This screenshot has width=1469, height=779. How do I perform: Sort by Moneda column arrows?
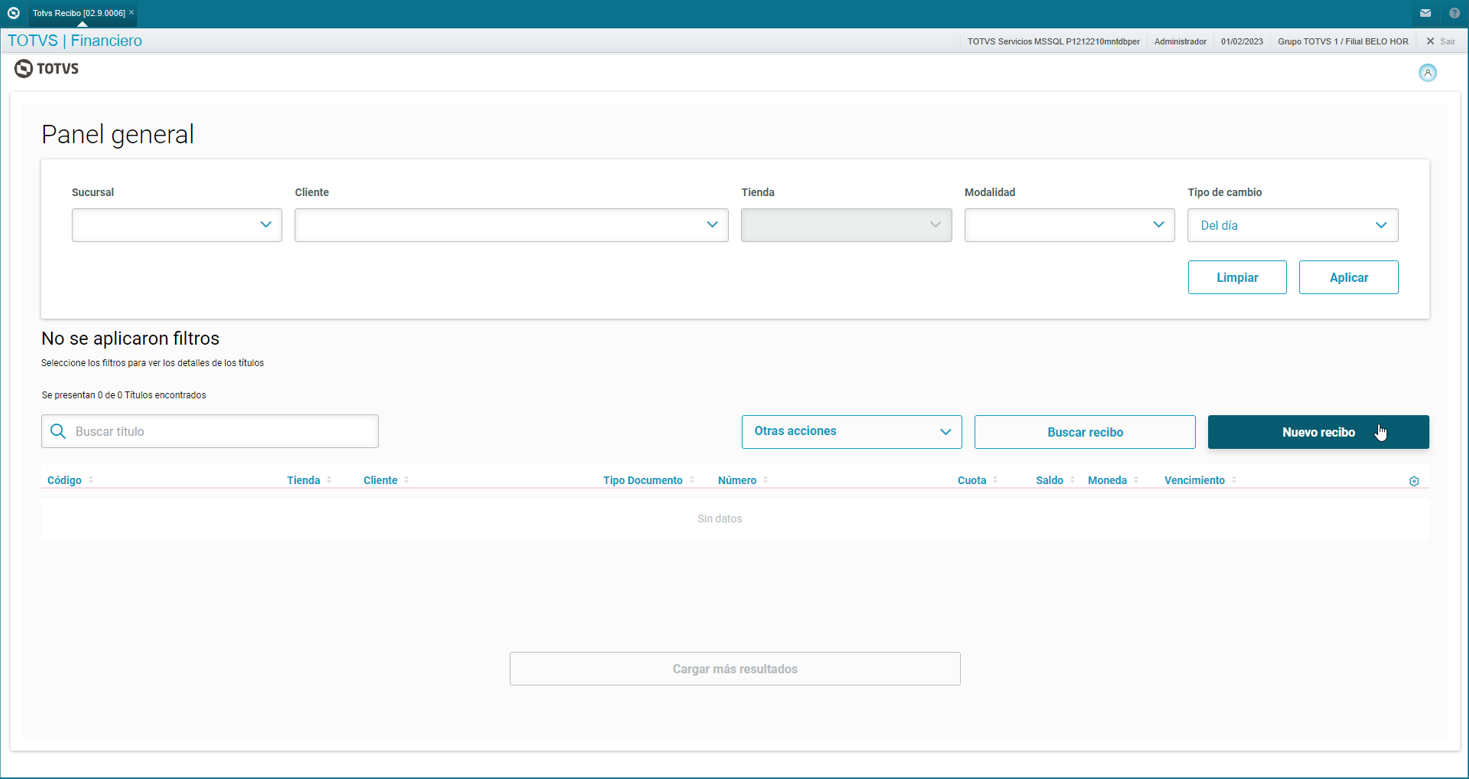tap(1136, 480)
